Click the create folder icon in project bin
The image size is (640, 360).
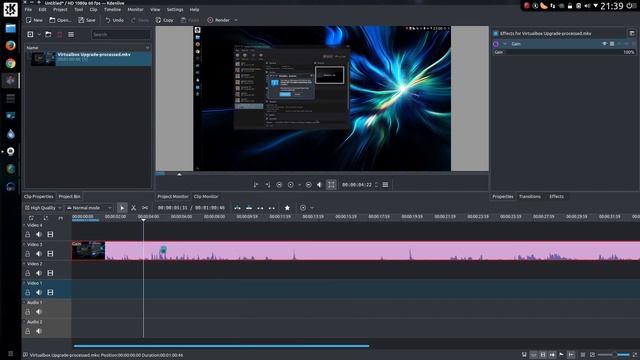[48, 35]
